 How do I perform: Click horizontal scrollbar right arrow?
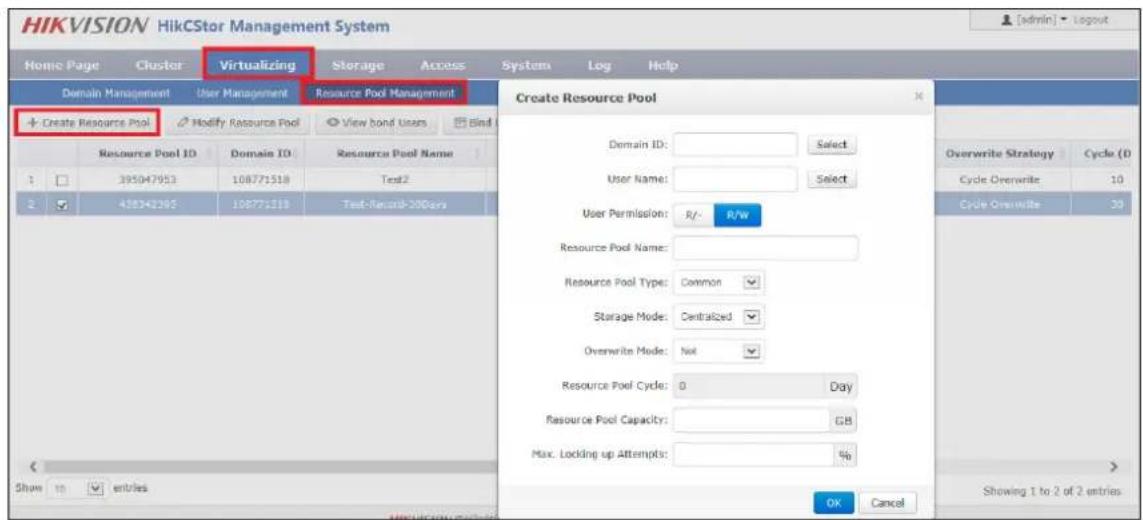coord(1113,465)
